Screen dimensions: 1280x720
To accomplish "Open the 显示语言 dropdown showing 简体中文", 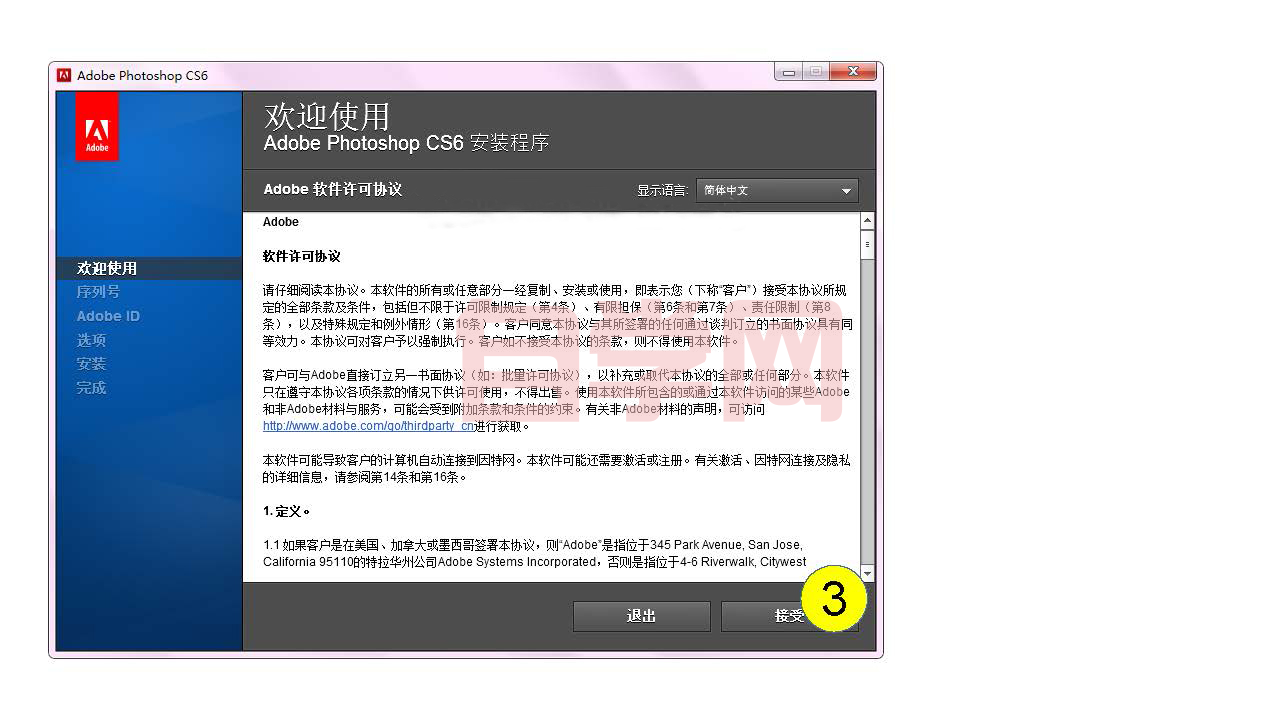I will 777,190.
